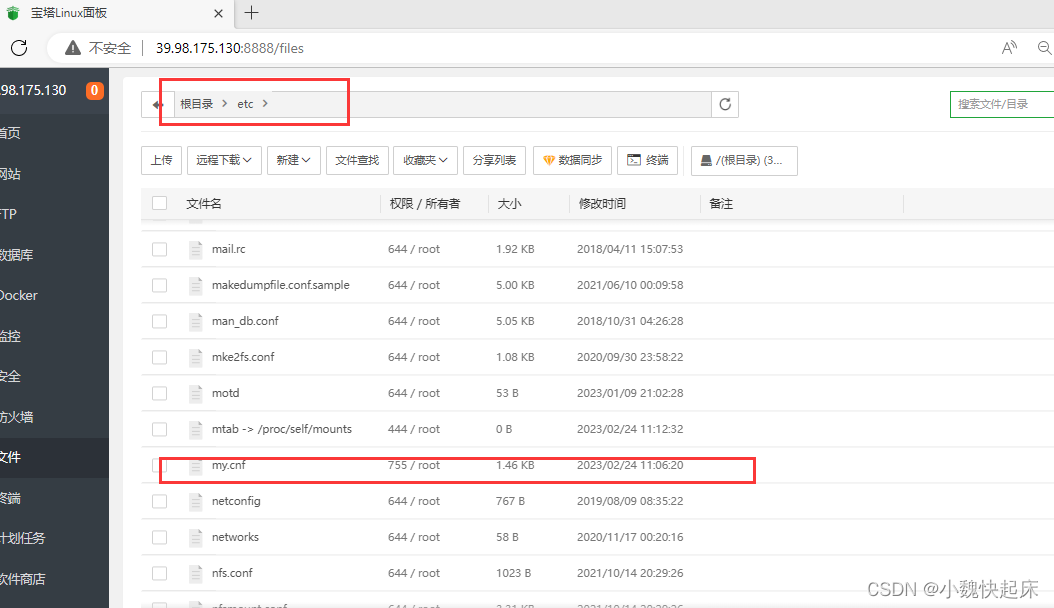Open the 收藏夹 dropdown
Image resolution: width=1054 pixels, height=608 pixels.
425,161
